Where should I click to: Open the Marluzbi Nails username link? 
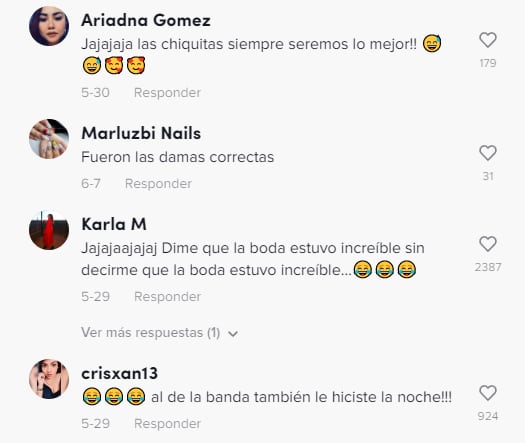click(x=141, y=133)
